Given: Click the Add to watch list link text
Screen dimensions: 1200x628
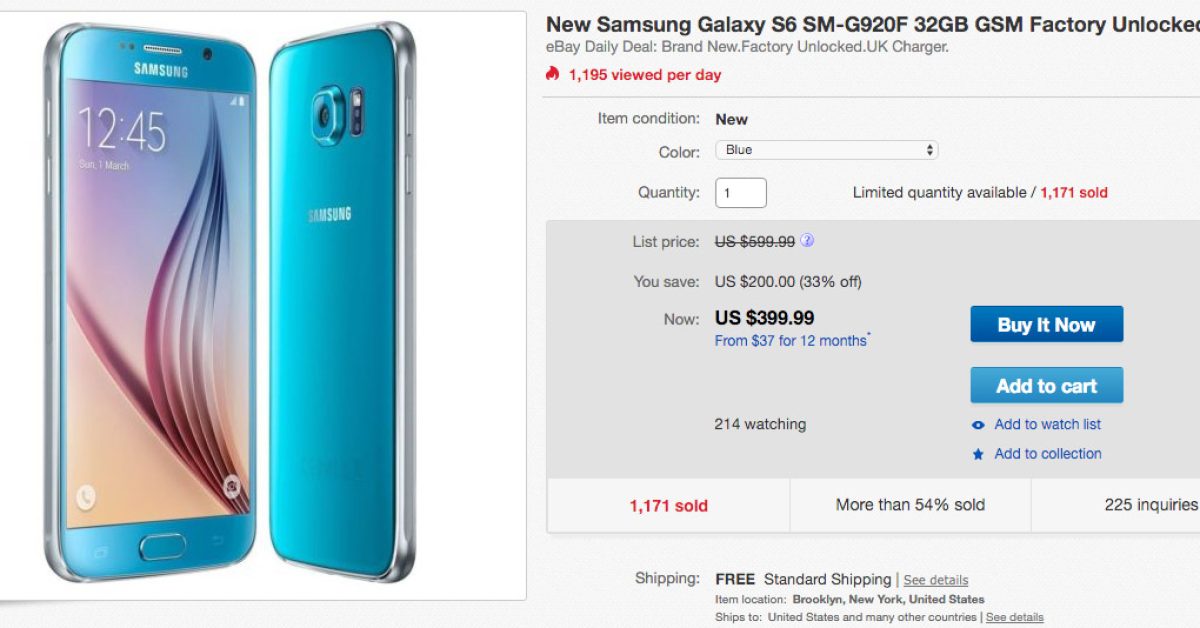Looking at the screenshot, I should (1047, 425).
